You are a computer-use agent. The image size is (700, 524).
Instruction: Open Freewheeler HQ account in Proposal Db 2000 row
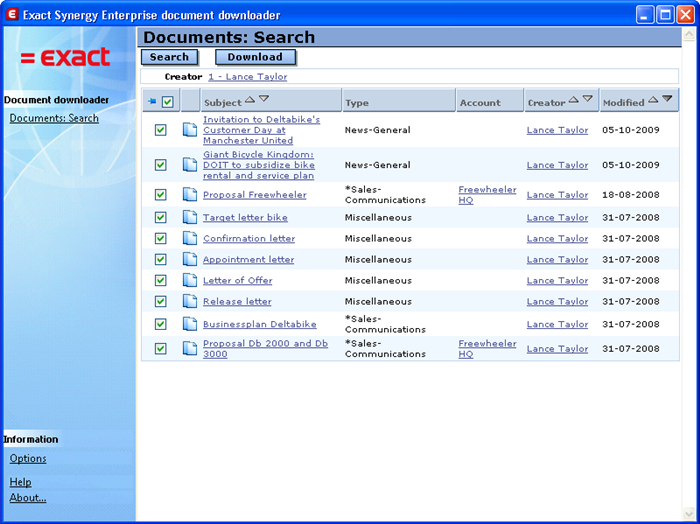click(x=487, y=349)
